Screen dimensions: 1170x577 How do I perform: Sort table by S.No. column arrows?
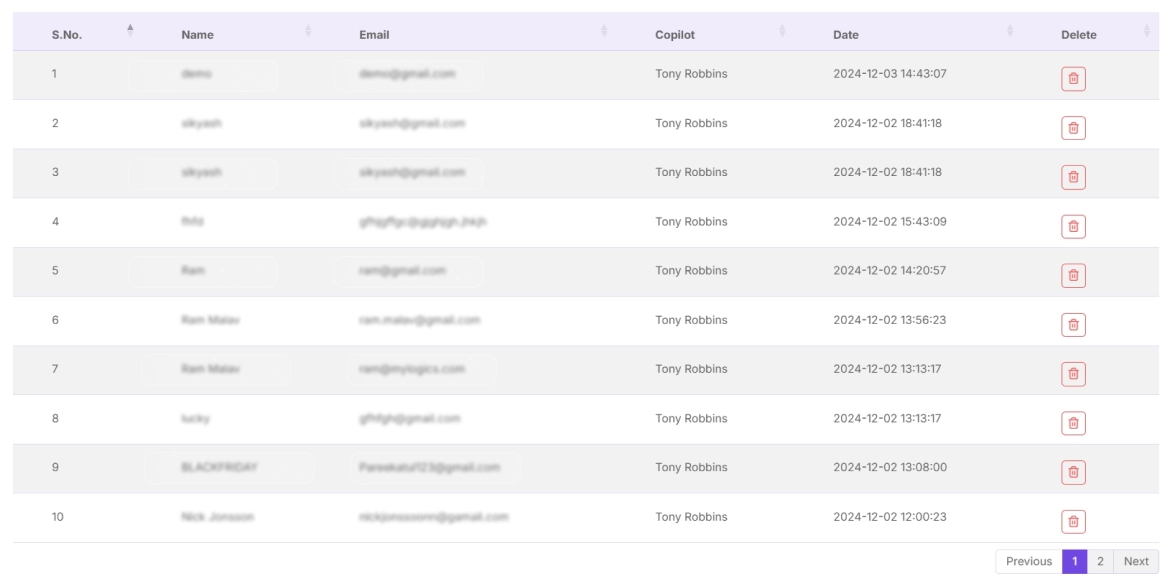130,31
